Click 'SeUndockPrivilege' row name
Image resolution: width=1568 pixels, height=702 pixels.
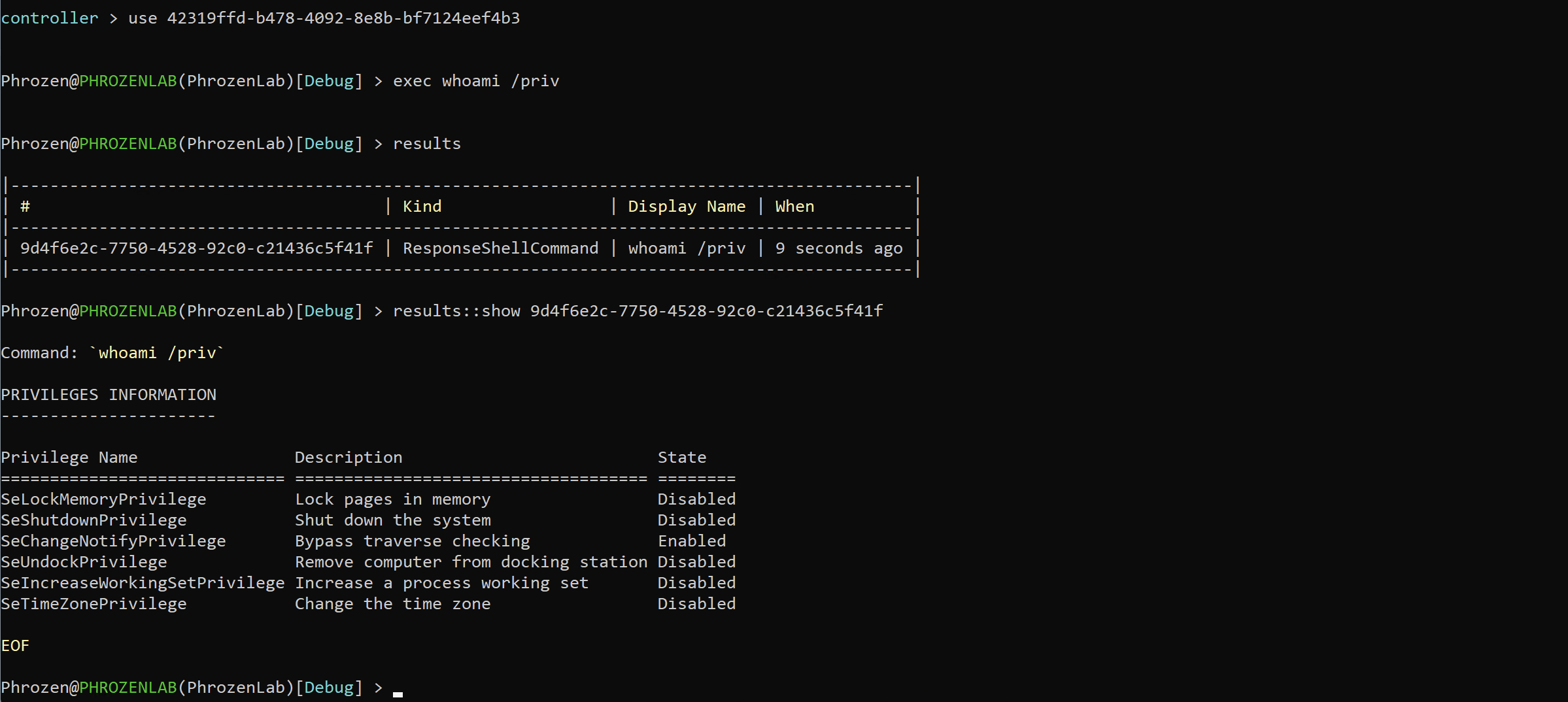(84, 562)
